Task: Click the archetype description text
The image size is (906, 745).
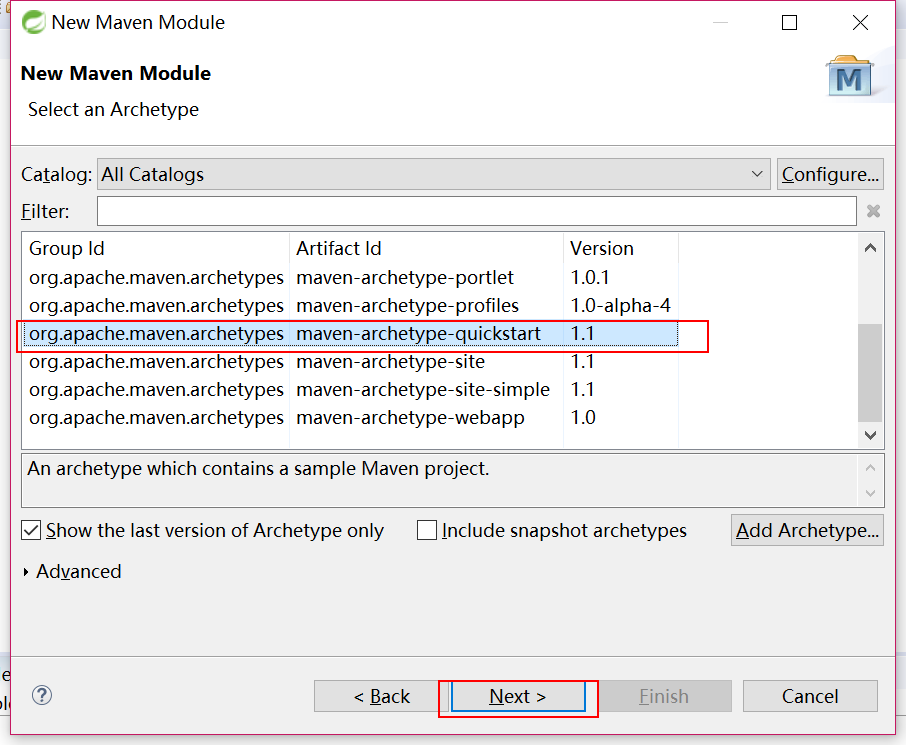Action: coord(258,468)
